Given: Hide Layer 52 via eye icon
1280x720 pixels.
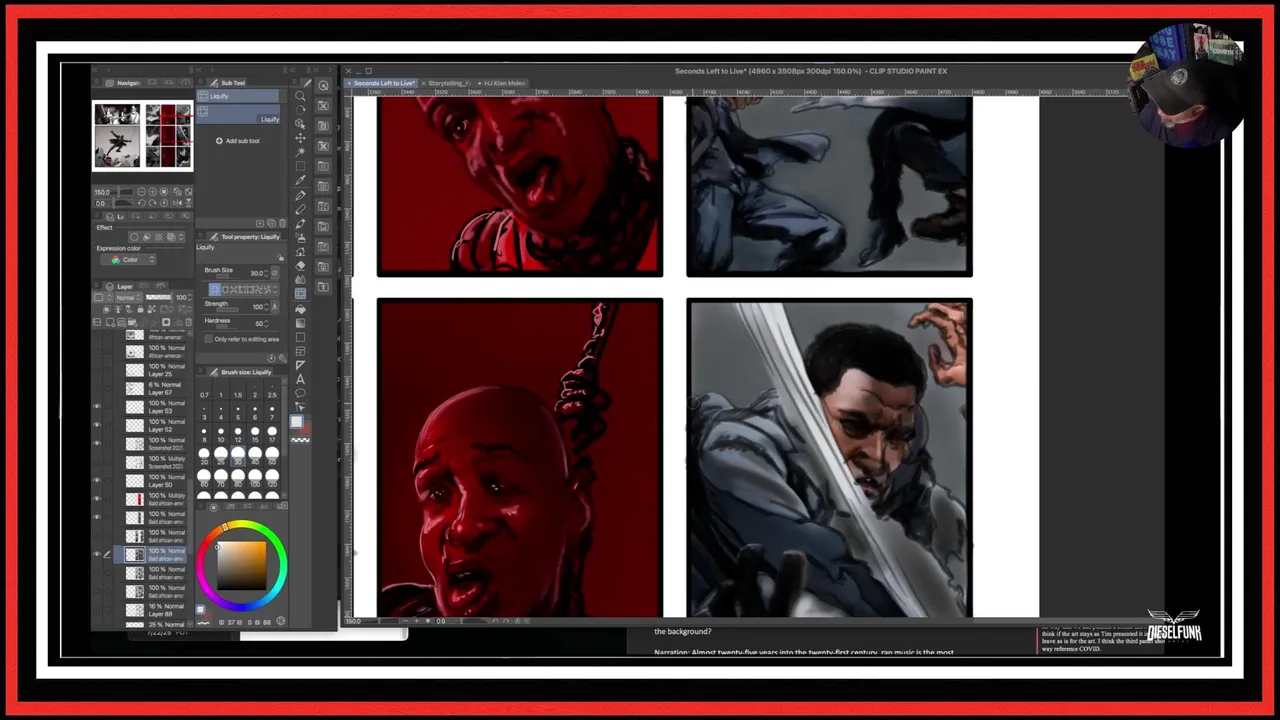Looking at the screenshot, I should [x=97, y=425].
